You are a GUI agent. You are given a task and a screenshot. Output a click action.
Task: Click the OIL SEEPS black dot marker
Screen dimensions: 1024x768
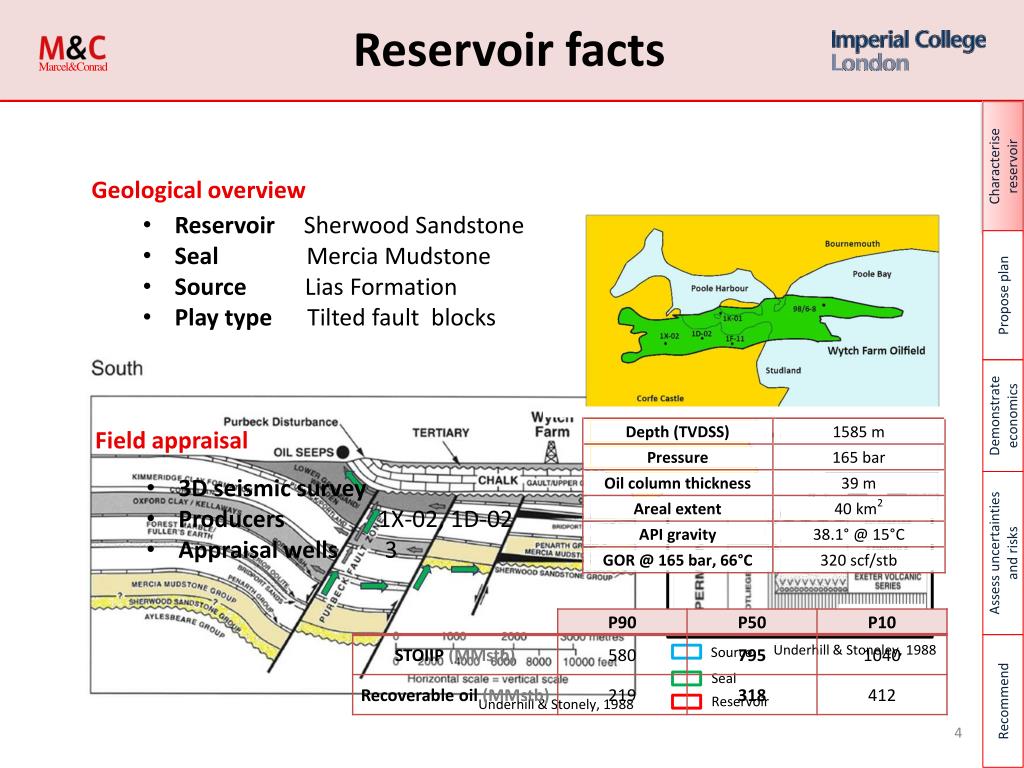(344, 452)
